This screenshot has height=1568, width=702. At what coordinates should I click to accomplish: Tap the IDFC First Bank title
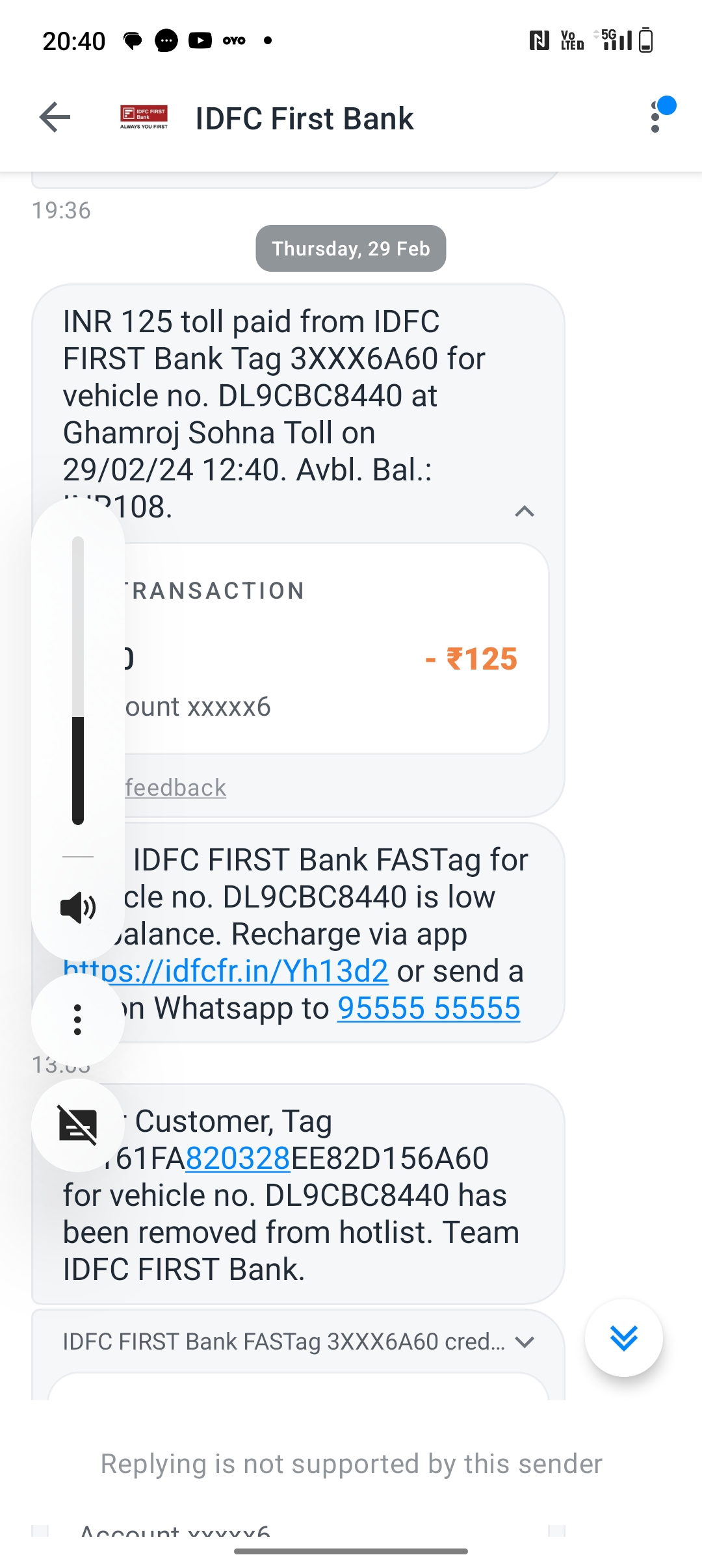click(x=304, y=118)
